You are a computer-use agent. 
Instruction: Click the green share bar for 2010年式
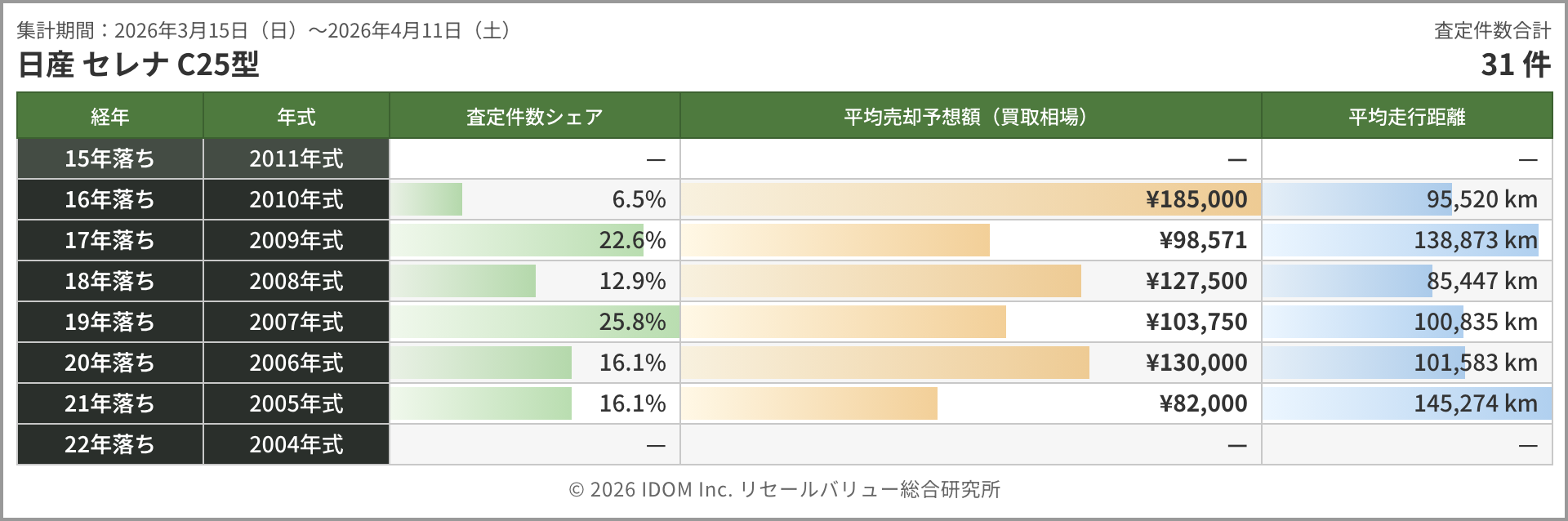click(427, 199)
